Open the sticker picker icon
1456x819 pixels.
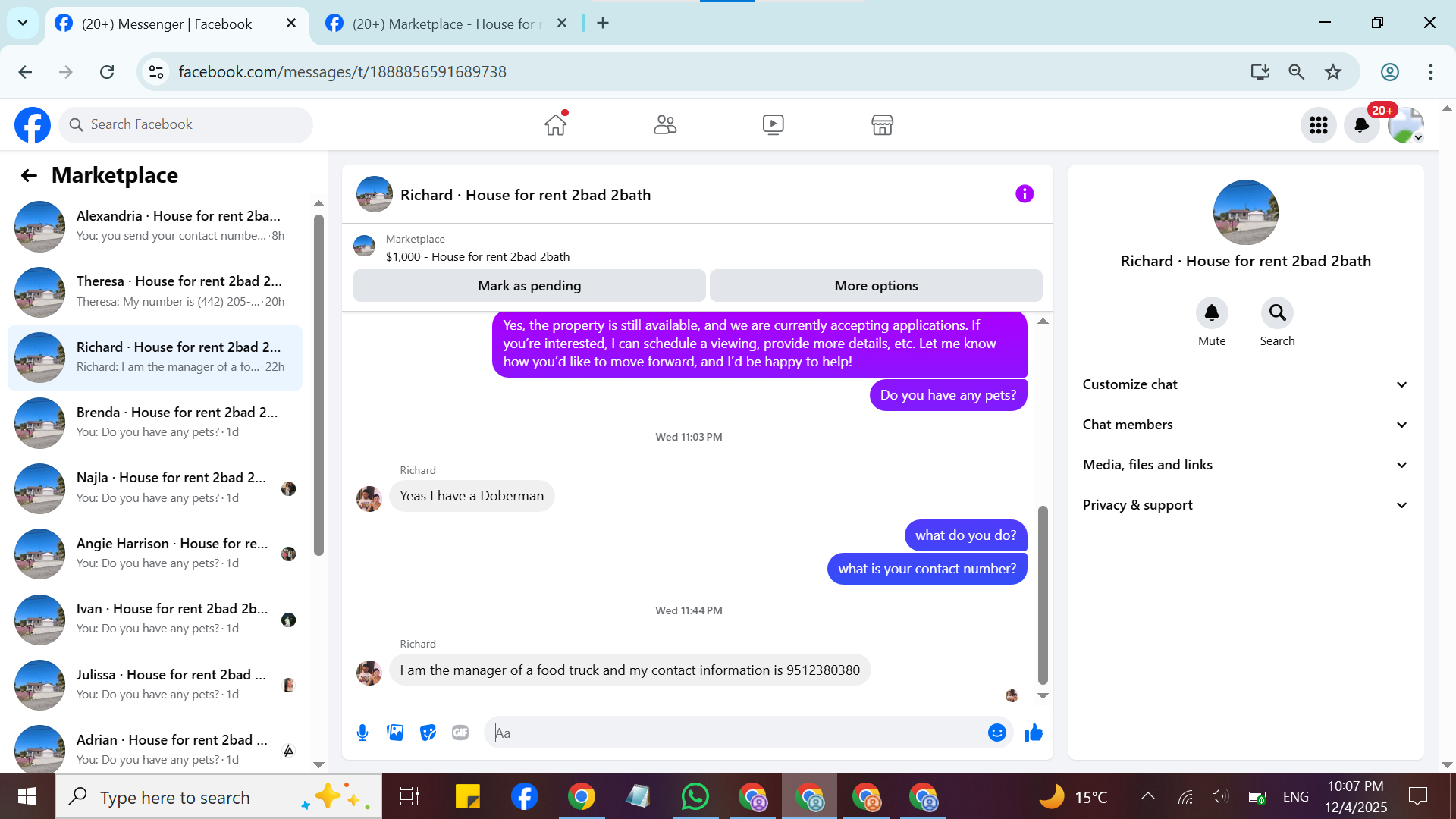[x=428, y=733]
